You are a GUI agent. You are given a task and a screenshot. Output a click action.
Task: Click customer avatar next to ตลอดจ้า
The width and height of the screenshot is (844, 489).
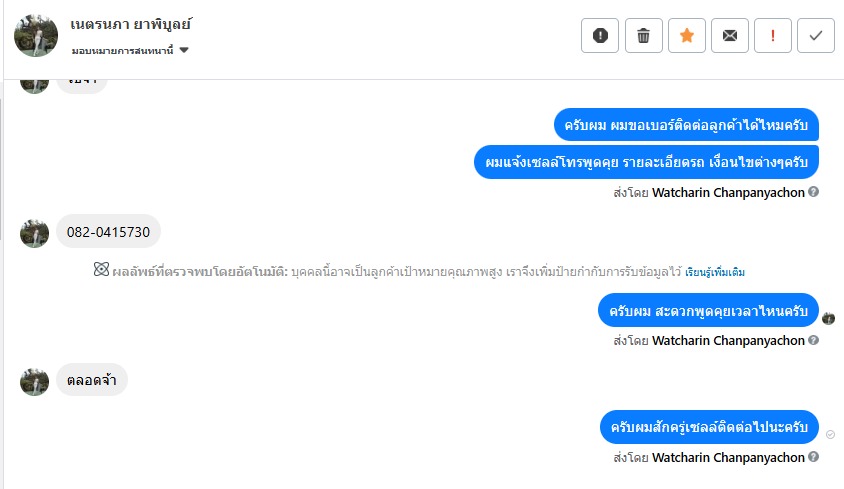tap(35, 380)
